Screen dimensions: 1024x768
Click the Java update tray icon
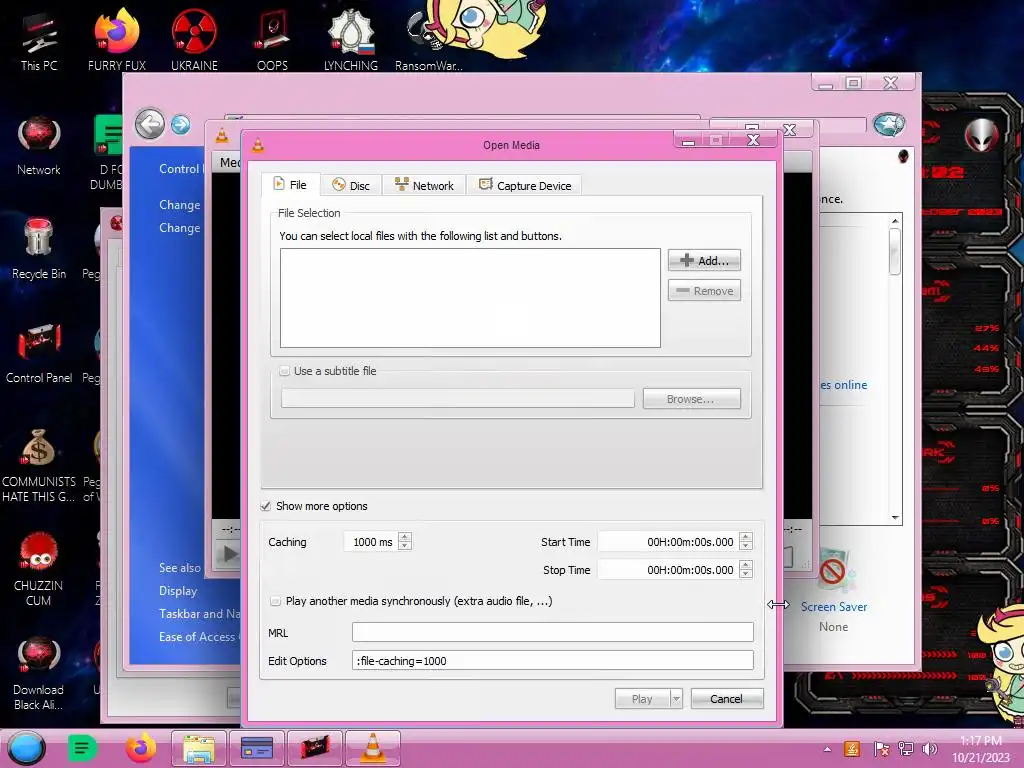point(852,749)
